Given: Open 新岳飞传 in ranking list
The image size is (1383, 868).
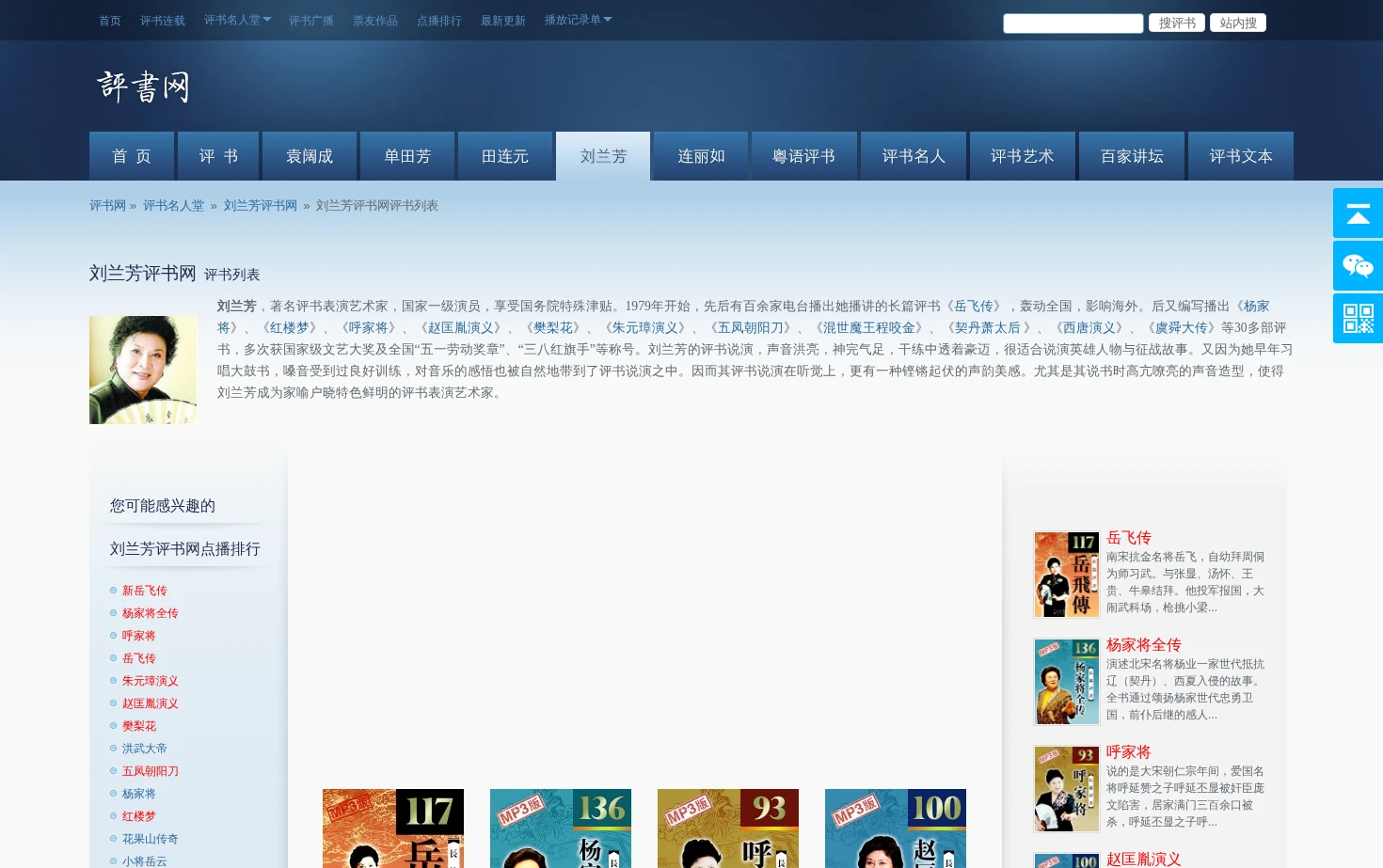Looking at the screenshot, I should pyautogui.click(x=144, y=591).
